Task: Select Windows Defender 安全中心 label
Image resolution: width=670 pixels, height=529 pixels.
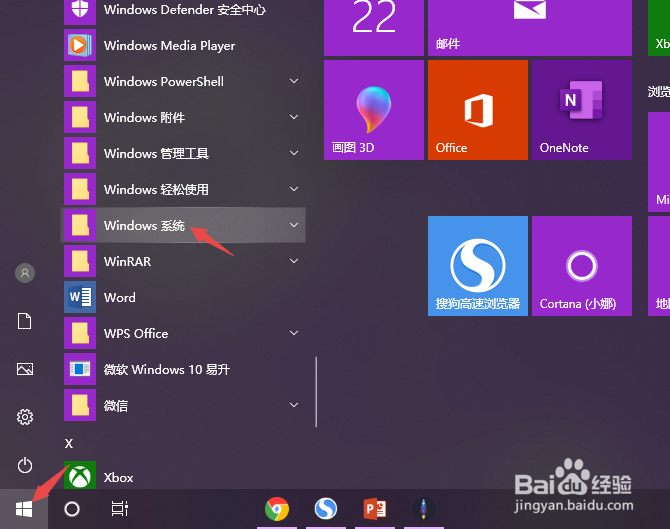Action: tap(185, 9)
